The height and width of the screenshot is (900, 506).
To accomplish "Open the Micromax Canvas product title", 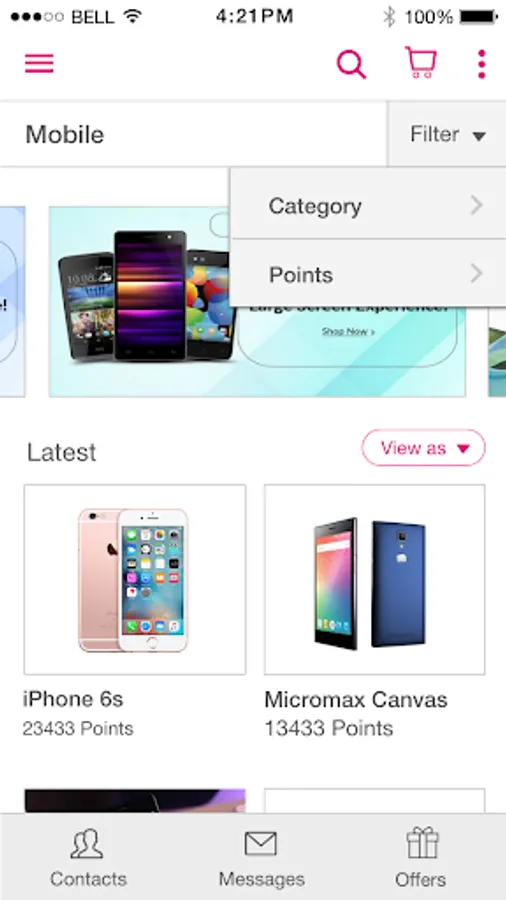I will click(x=356, y=699).
